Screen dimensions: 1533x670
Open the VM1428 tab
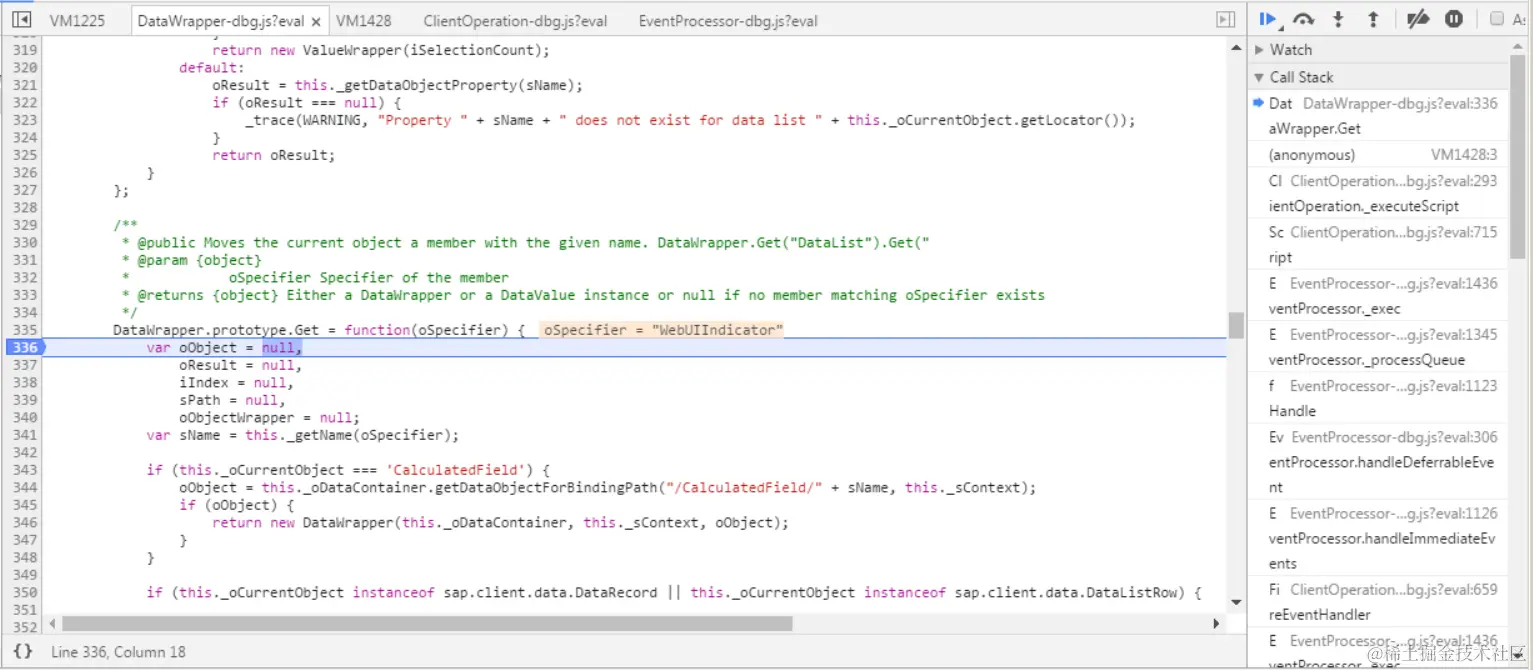[x=364, y=20]
